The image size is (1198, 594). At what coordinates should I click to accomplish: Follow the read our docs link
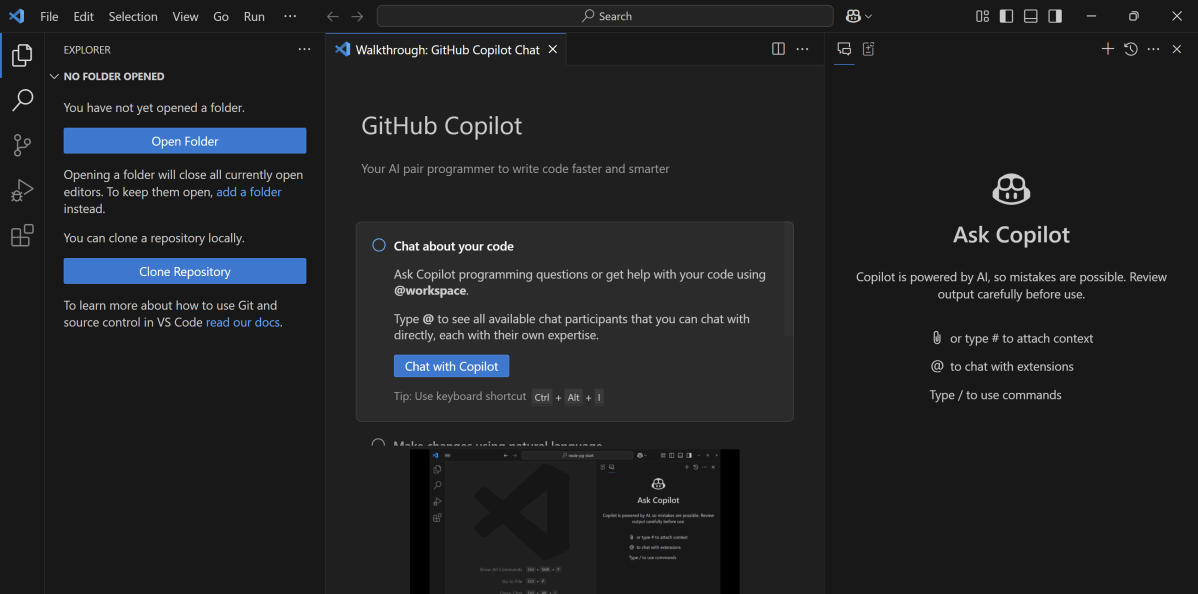click(243, 322)
